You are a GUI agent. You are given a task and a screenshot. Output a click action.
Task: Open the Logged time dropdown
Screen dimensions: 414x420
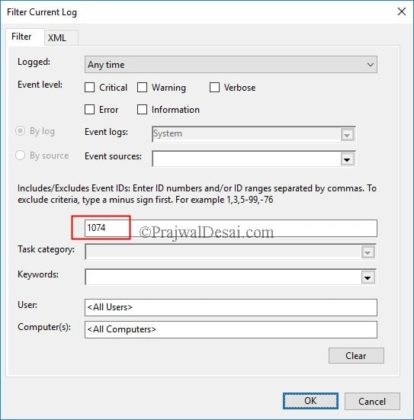pyautogui.click(x=231, y=64)
